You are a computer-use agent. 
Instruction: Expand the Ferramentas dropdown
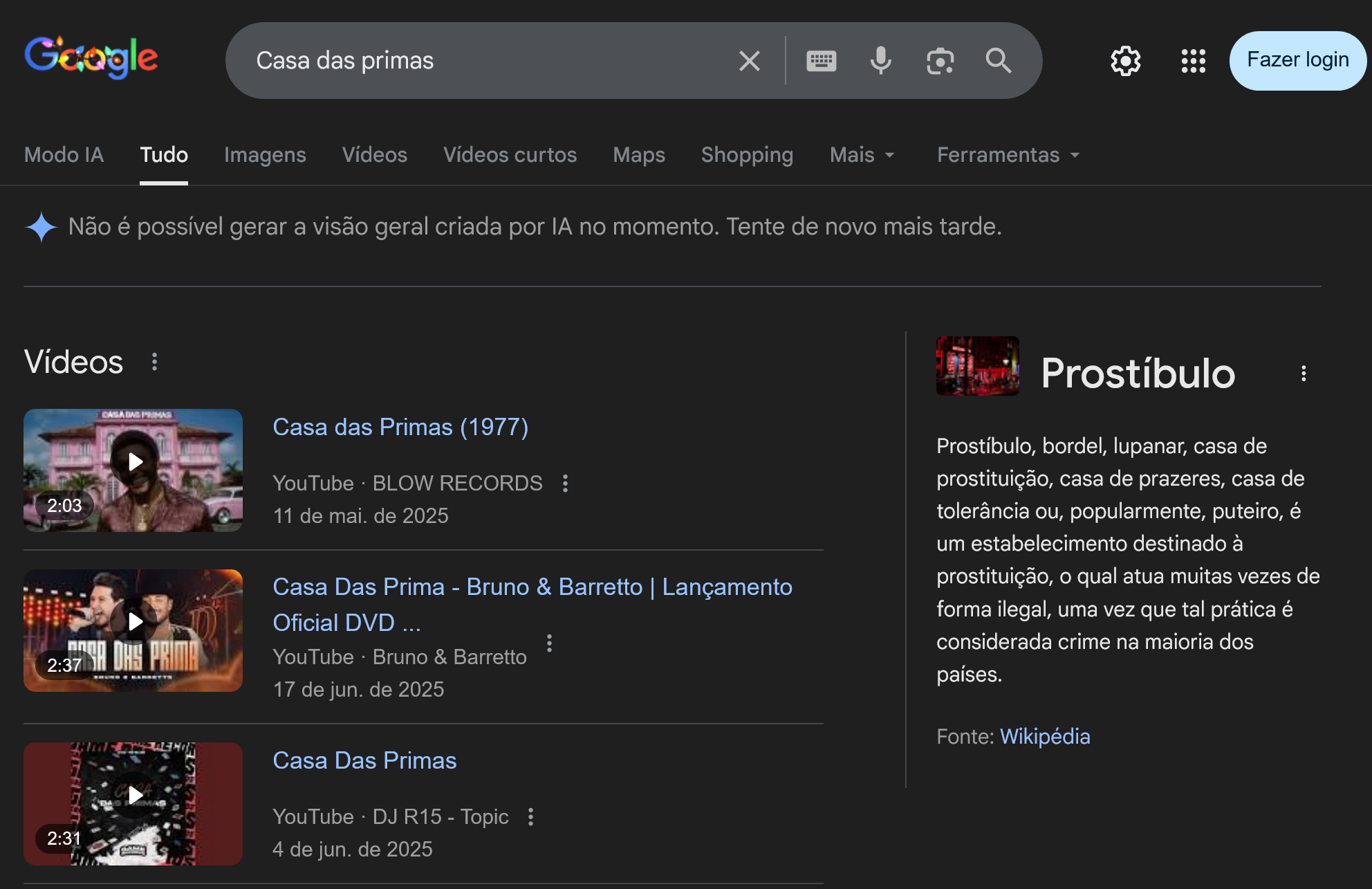pyautogui.click(x=1008, y=155)
